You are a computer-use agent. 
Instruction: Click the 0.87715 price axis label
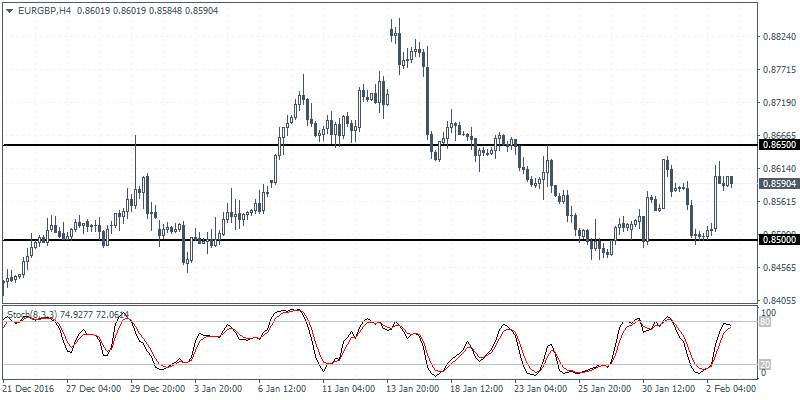(x=778, y=70)
